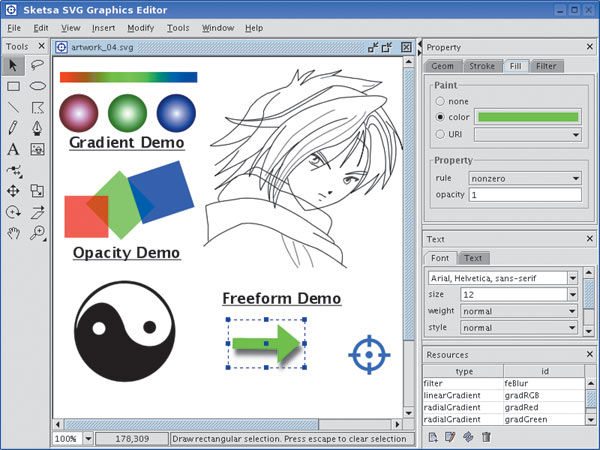Switch to the Stroke tab
This screenshot has height=450, width=600.
coord(482,66)
